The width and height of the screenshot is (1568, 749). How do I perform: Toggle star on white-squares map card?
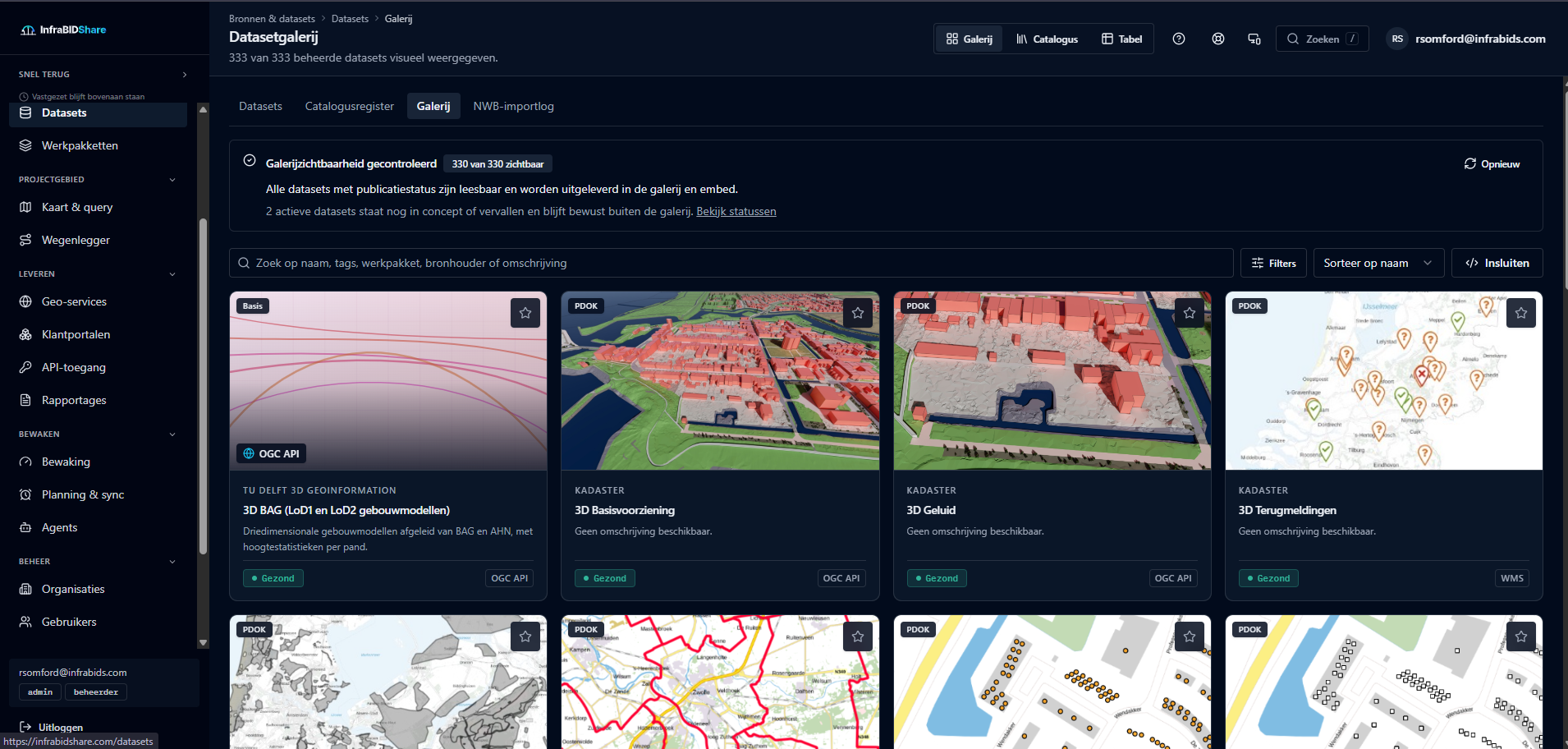(1521, 636)
